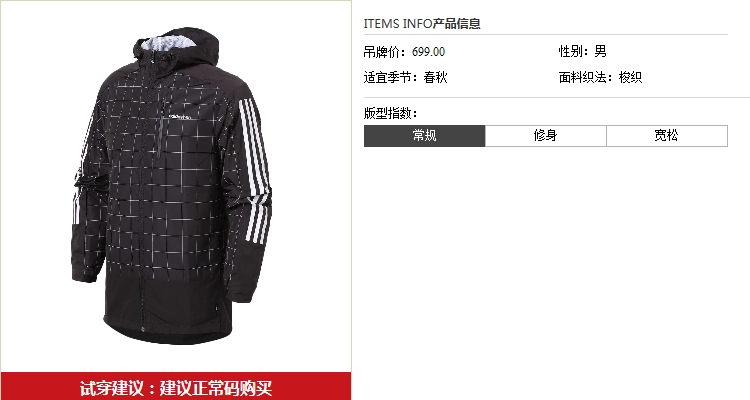Click the 面料织法: 梭织 attribute
The image size is (750, 400).
[600, 77]
